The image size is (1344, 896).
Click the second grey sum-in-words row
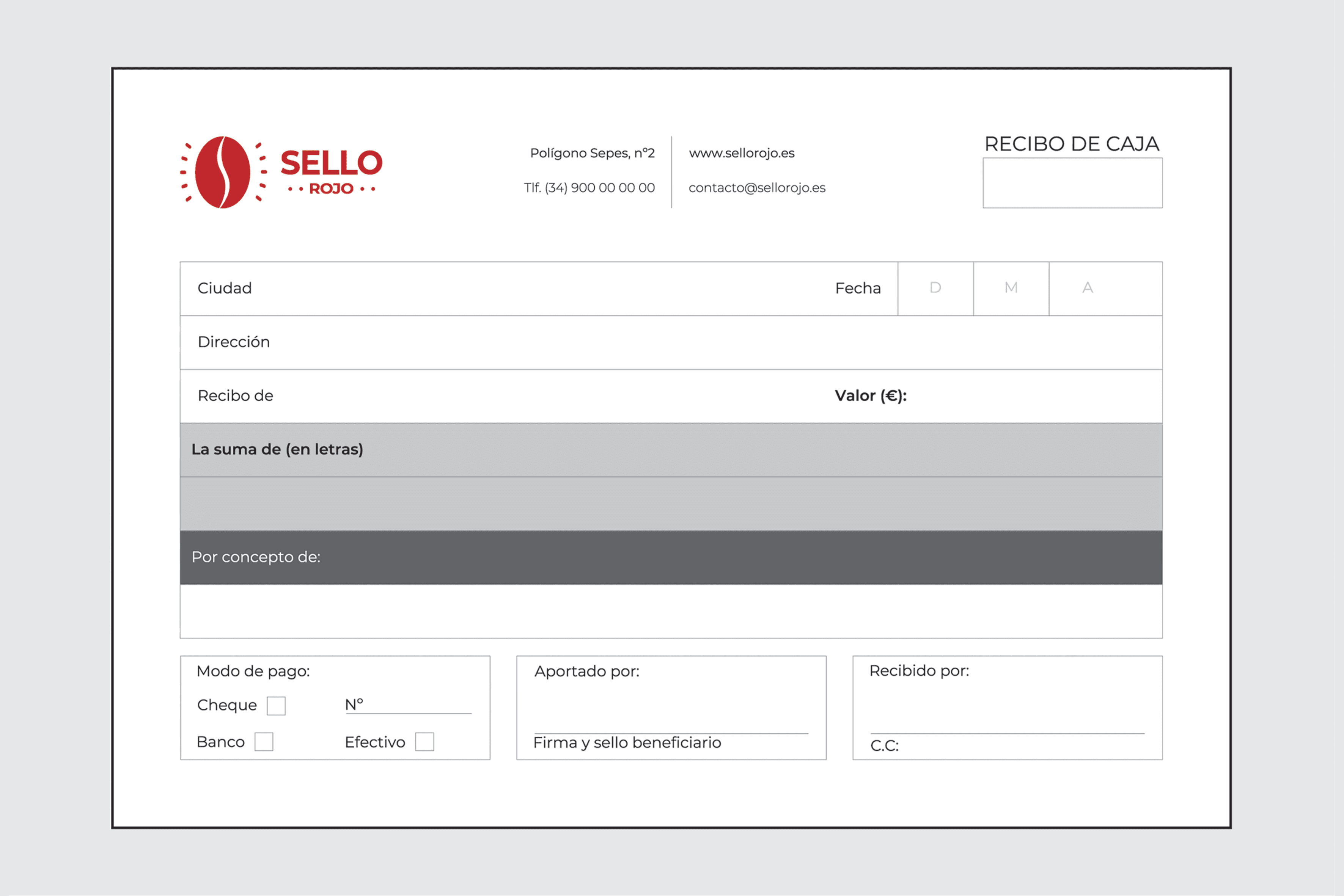click(671, 504)
